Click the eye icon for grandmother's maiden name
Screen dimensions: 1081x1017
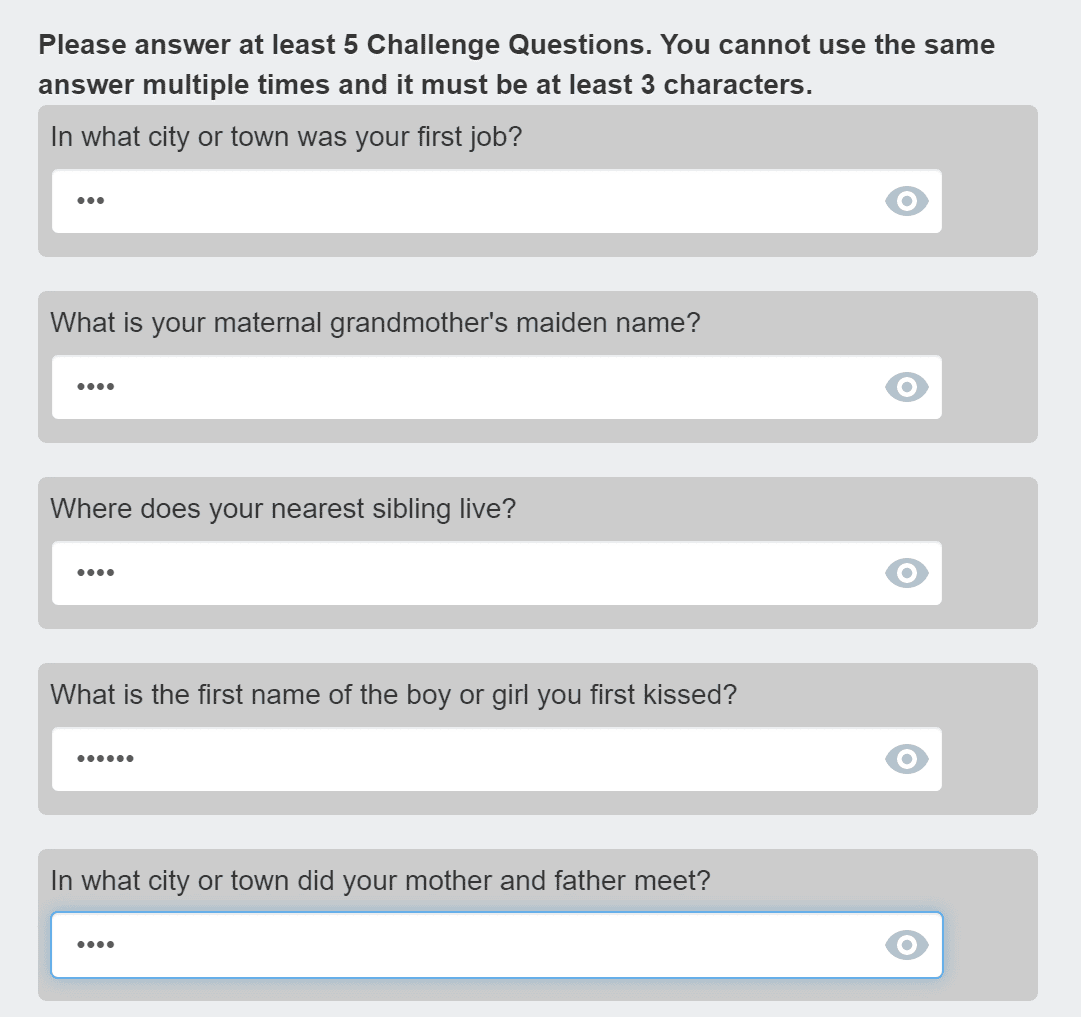[906, 387]
